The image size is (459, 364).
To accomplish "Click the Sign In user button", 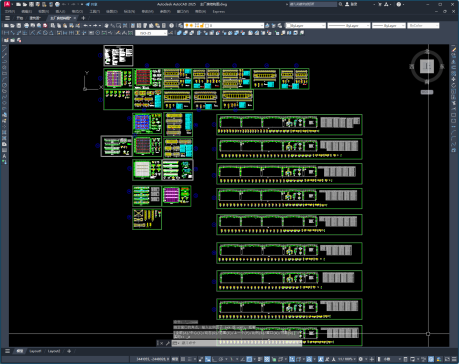I will pyautogui.click(x=351, y=4).
